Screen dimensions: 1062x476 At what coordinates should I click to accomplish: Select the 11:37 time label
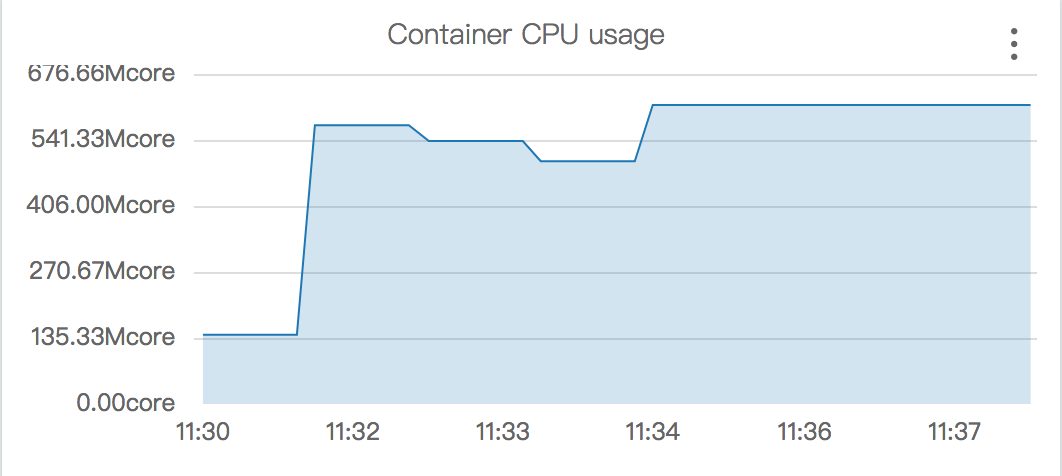coord(954,433)
